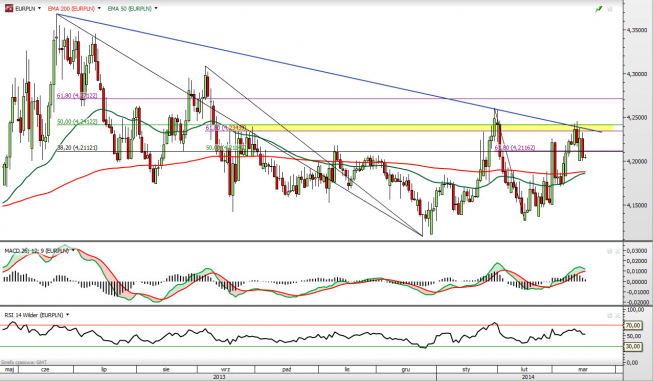Click the 70,00 RSI level tag
This screenshot has height=381, width=653.
click(633, 325)
